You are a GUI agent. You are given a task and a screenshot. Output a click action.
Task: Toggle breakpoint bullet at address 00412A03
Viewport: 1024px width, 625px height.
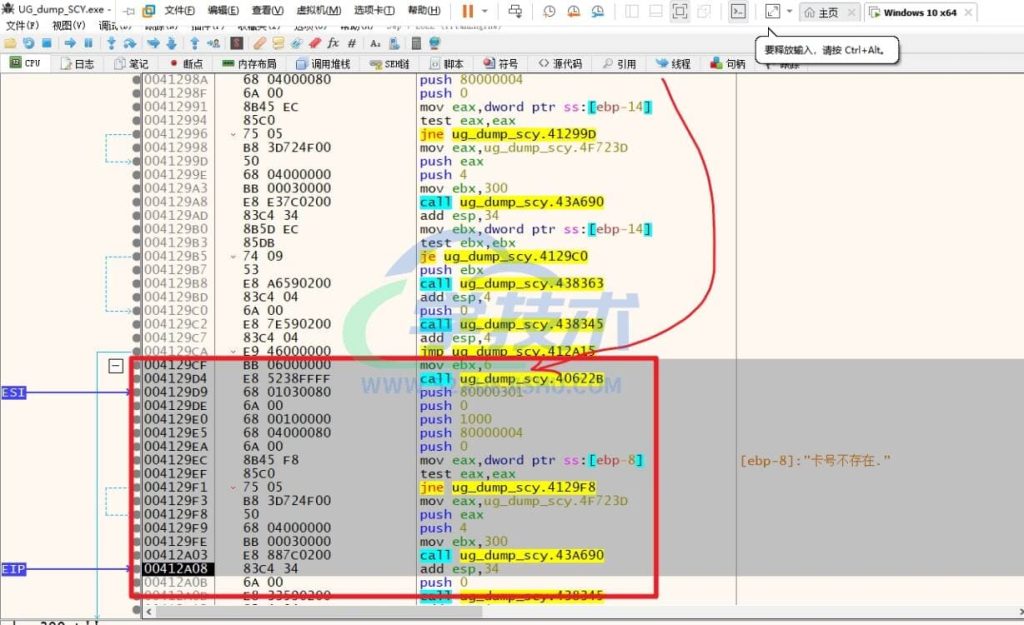coord(136,555)
